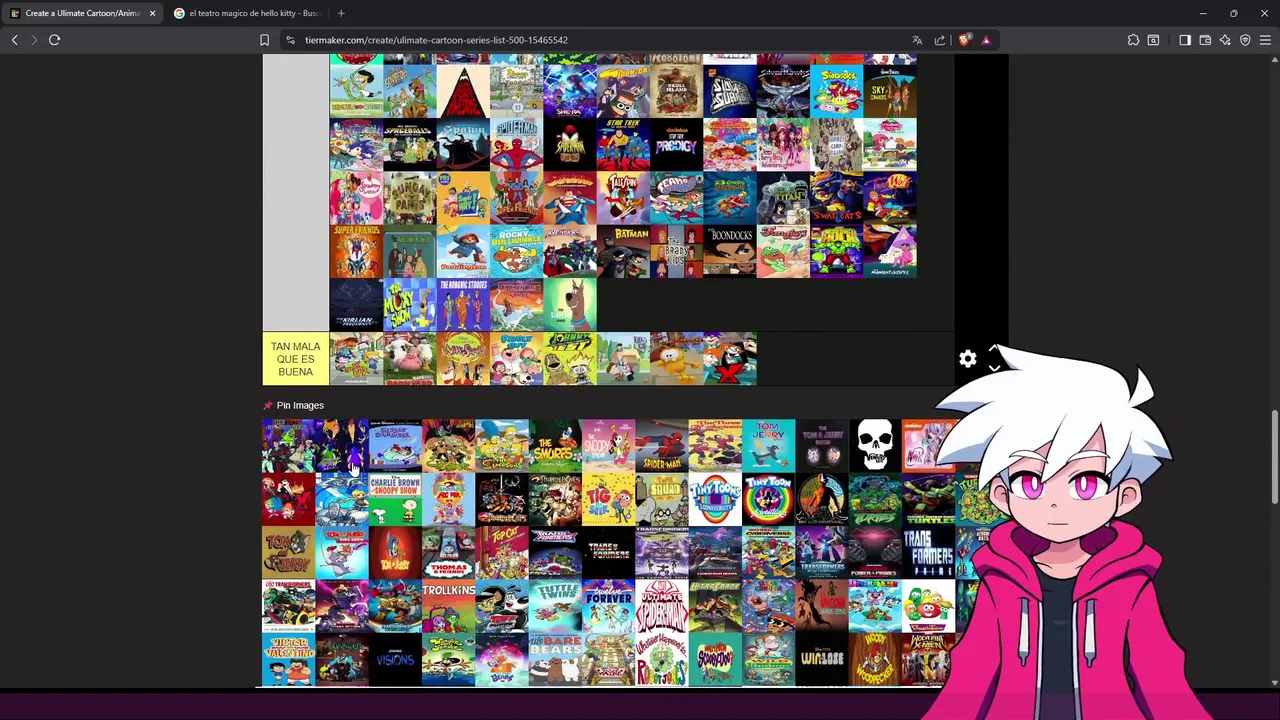Open Brave Wallet icon
The image size is (1280, 720).
tap(1205, 40)
